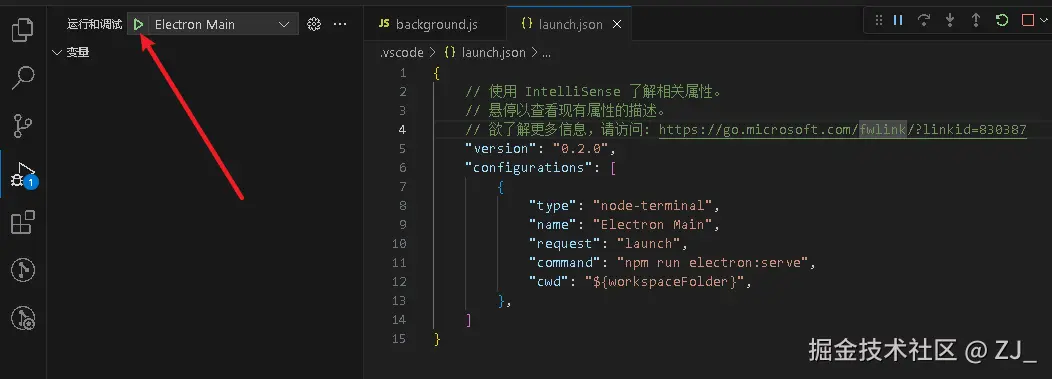This screenshot has width=1052, height=379.
Task: Step out in the debug toolbar
Action: click(976, 21)
